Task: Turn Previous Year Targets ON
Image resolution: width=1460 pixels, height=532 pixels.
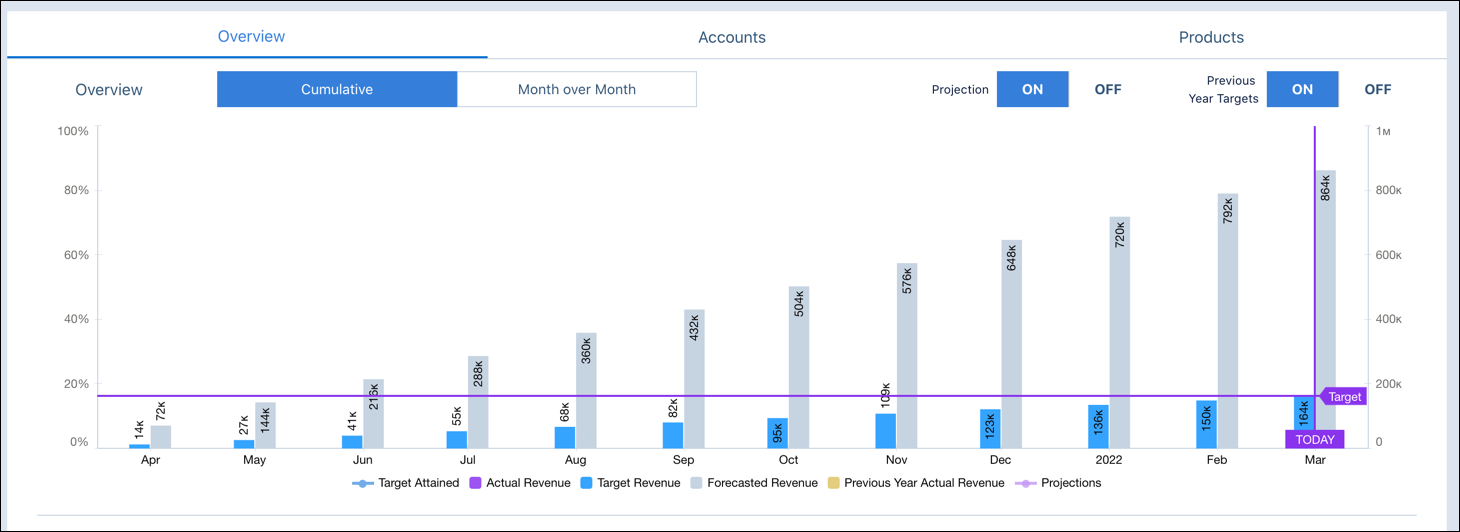Action: pos(1302,89)
